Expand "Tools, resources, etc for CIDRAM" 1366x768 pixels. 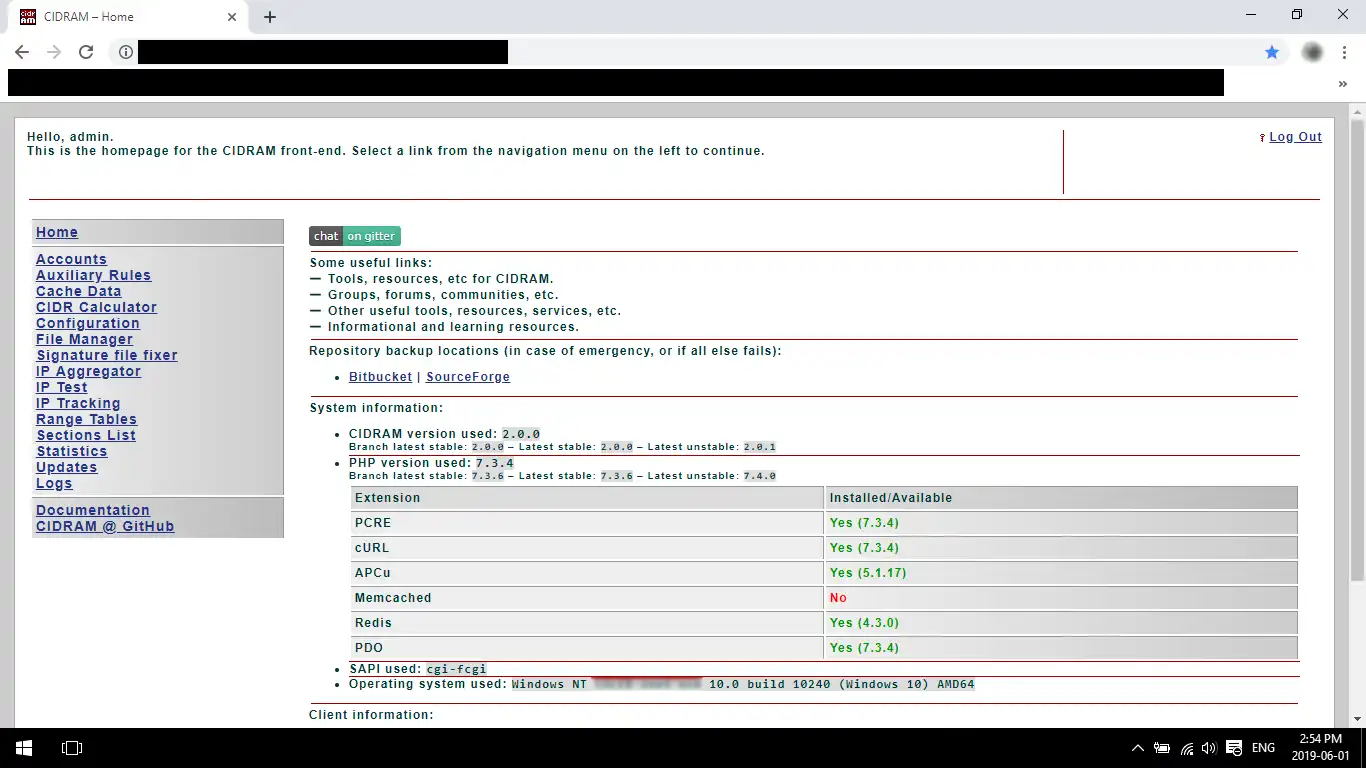(431, 279)
